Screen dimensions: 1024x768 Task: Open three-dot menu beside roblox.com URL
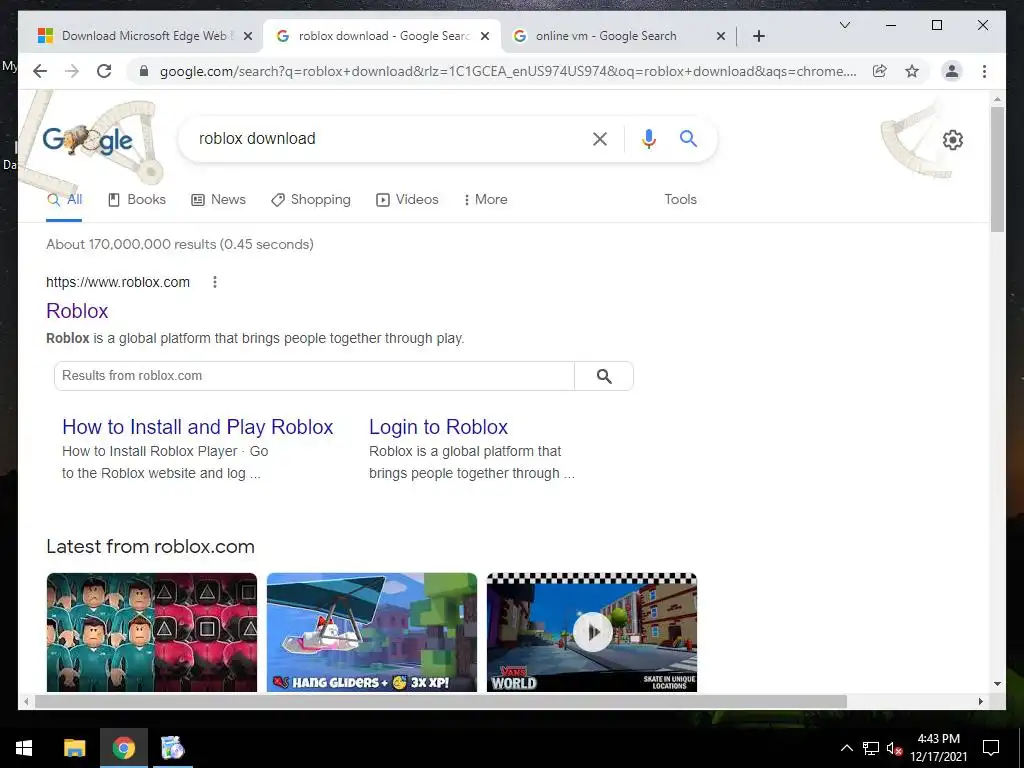click(215, 282)
